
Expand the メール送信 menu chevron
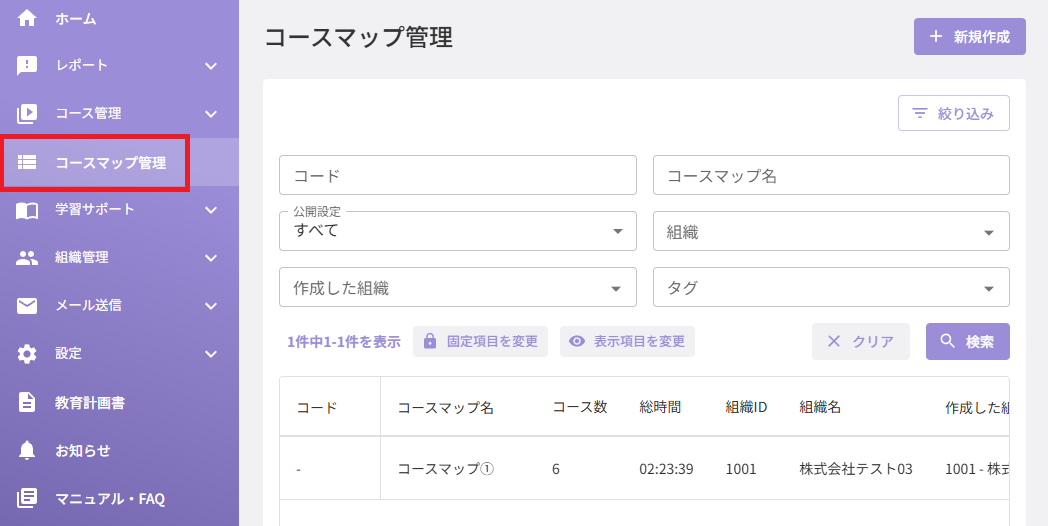click(x=211, y=307)
